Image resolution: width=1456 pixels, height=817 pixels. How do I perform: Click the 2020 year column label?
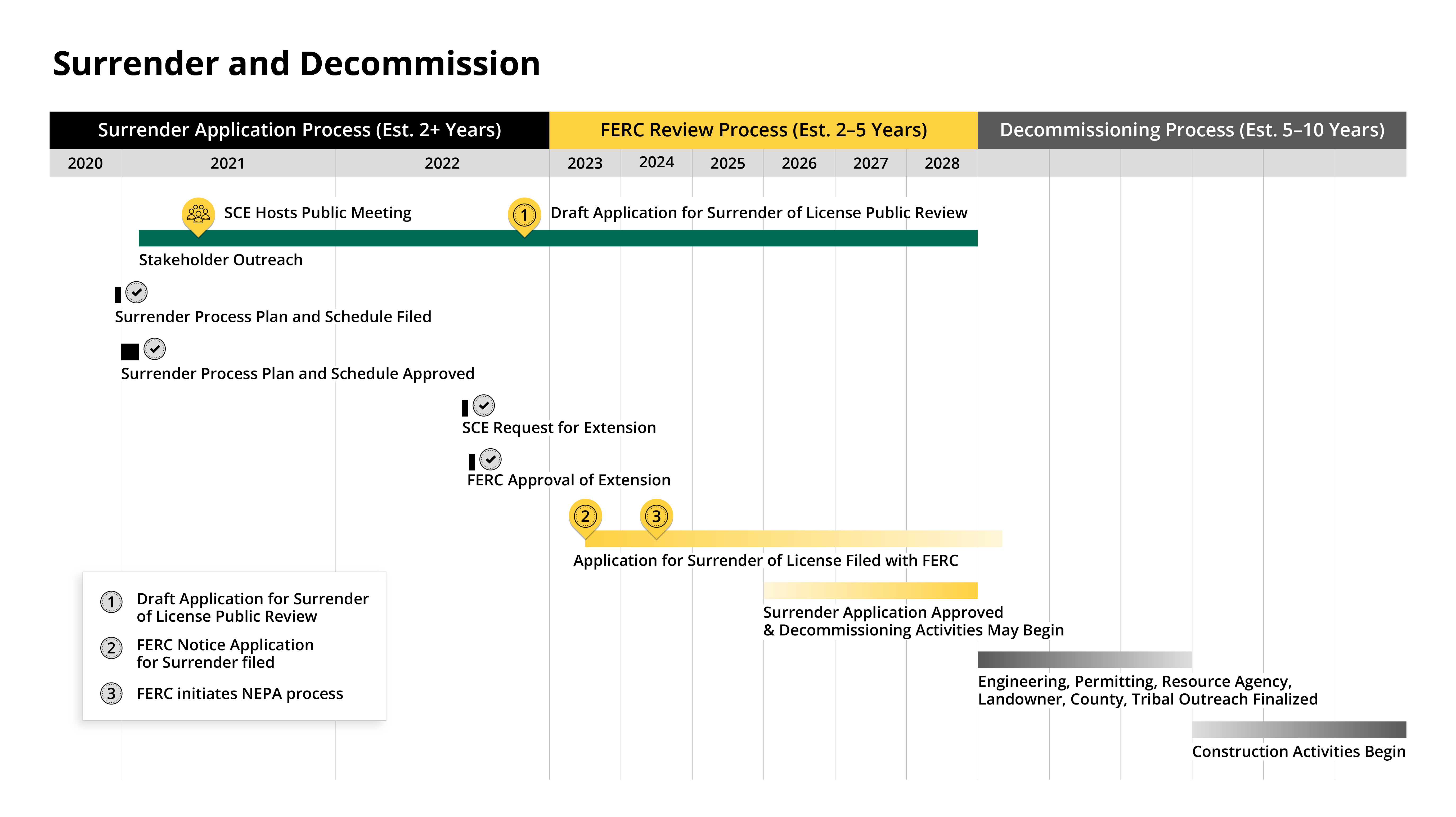(85, 163)
